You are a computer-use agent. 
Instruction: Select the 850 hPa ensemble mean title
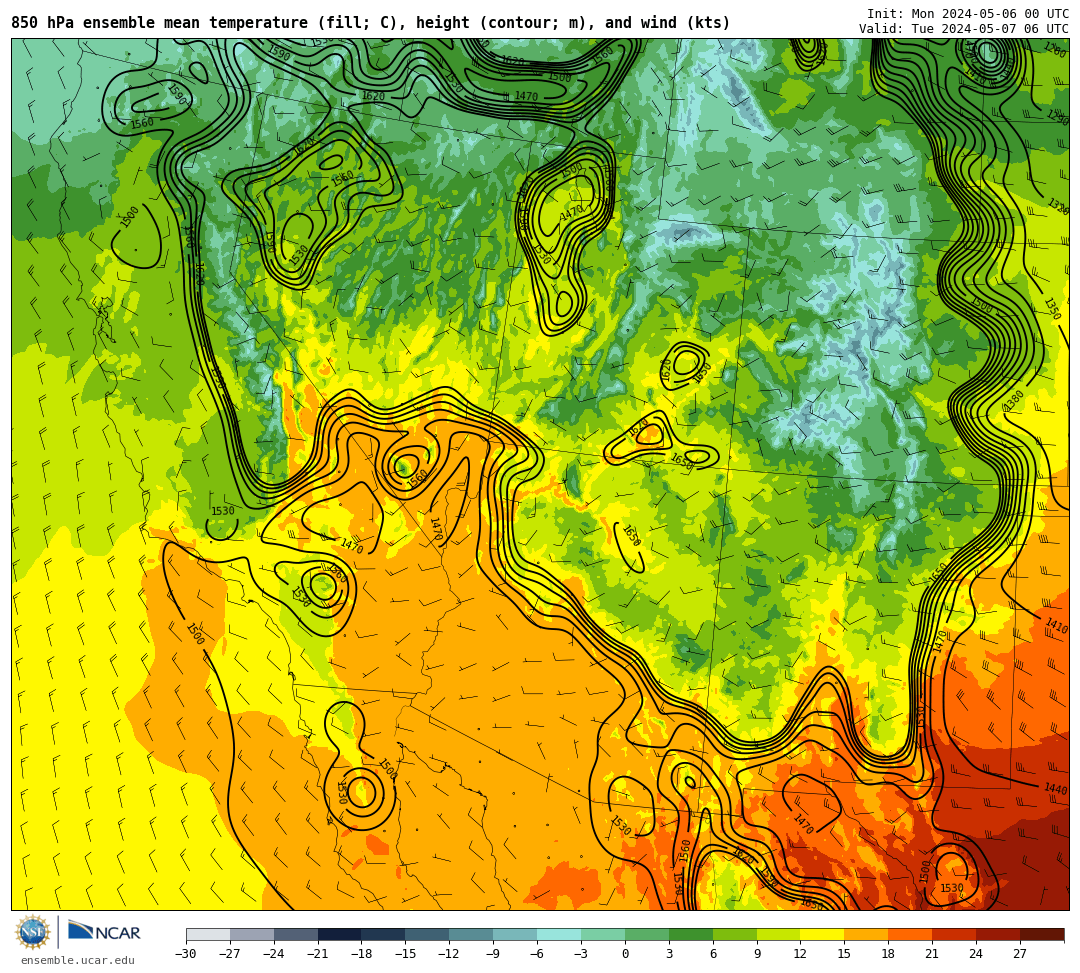[x=371, y=23]
